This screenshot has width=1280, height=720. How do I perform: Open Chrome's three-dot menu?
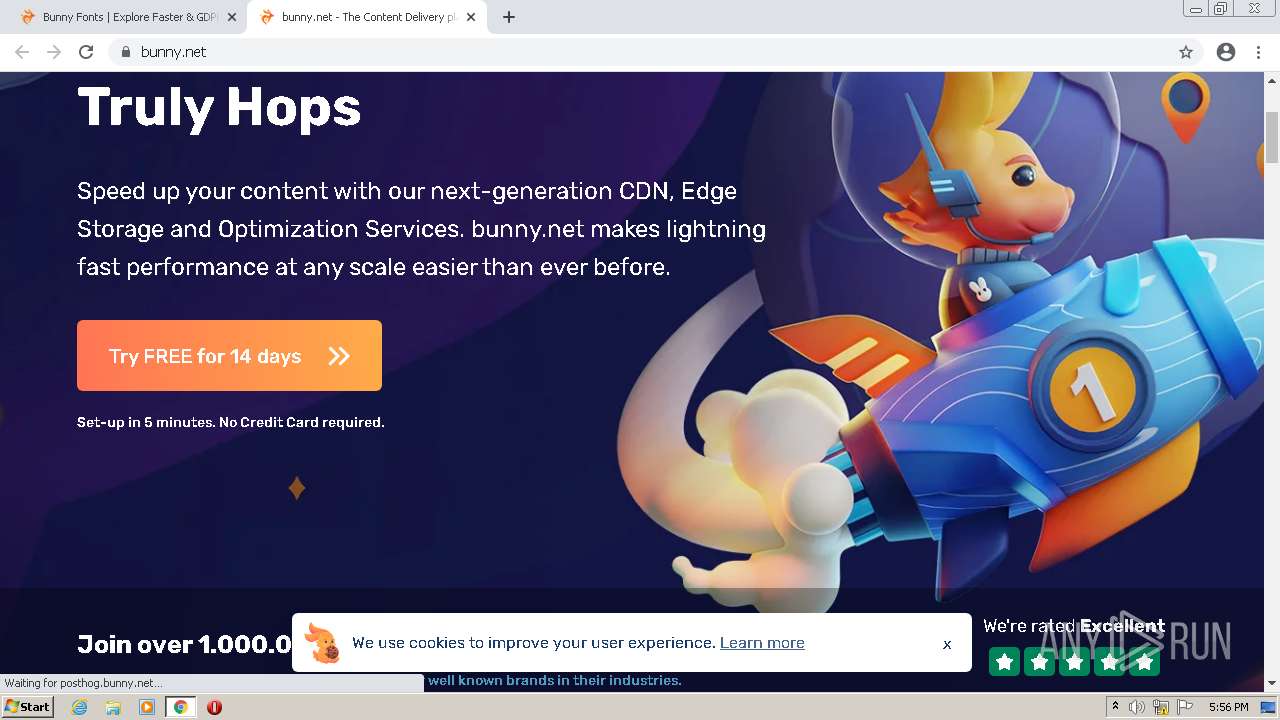click(1259, 52)
